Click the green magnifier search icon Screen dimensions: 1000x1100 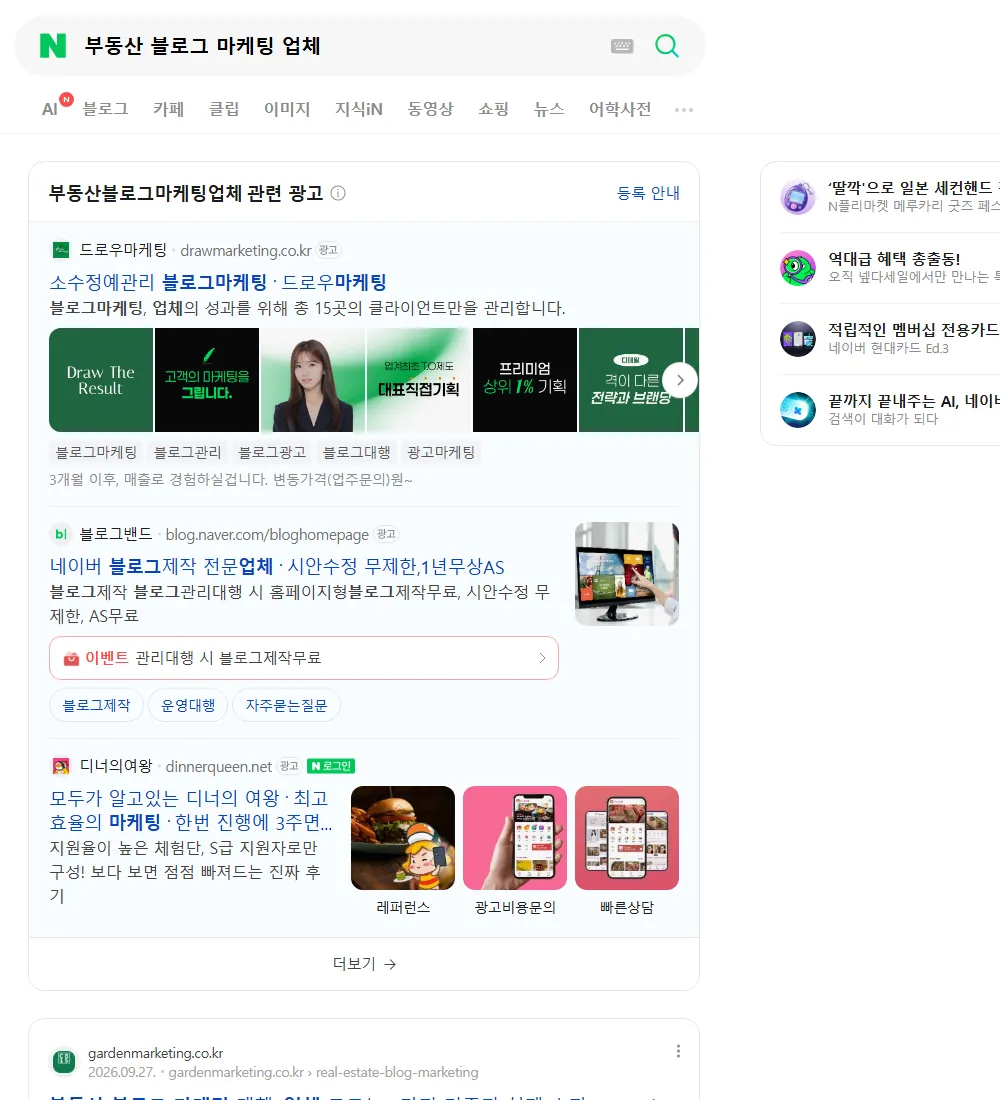pyautogui.click(x=667, y=46)
